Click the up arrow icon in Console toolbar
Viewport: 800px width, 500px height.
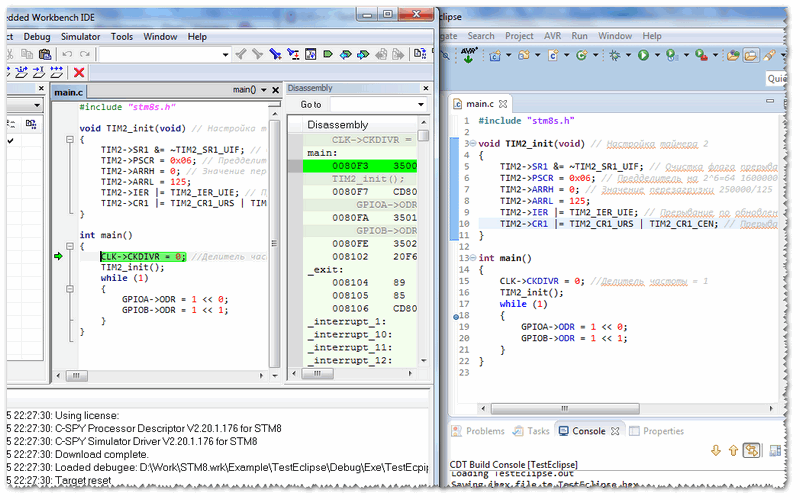[733, 451]
